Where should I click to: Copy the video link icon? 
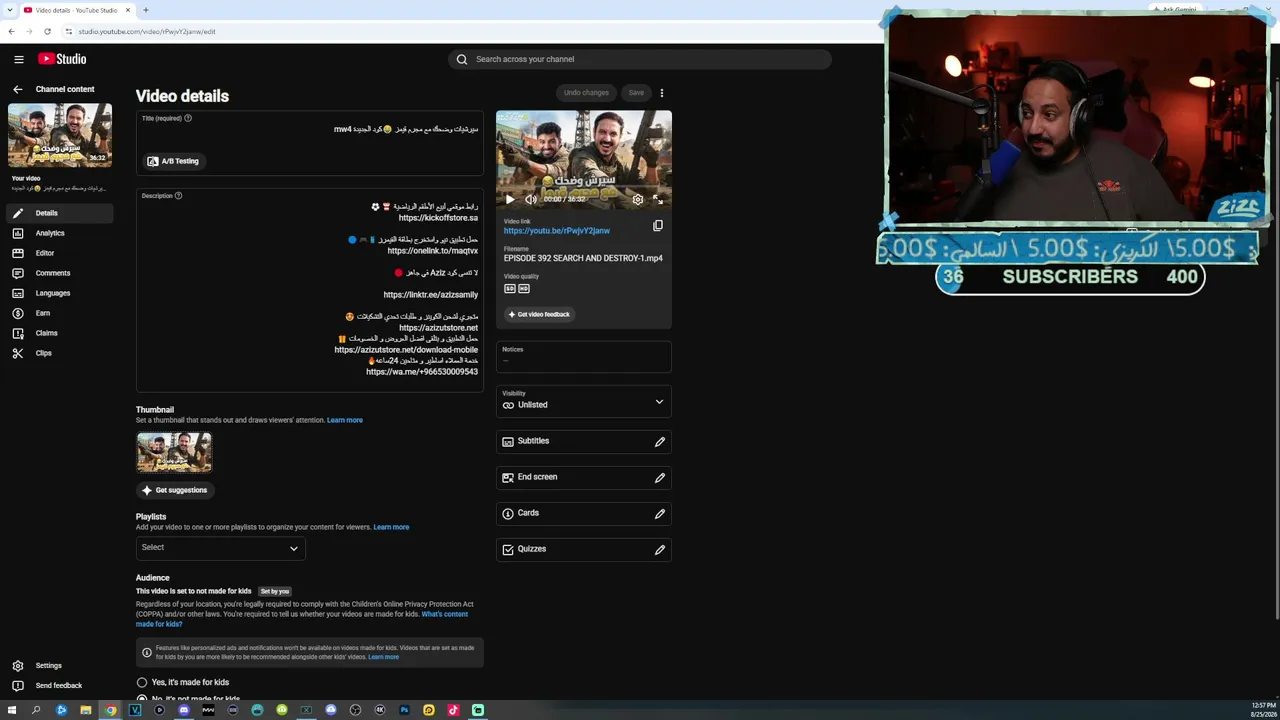point(658,226)
